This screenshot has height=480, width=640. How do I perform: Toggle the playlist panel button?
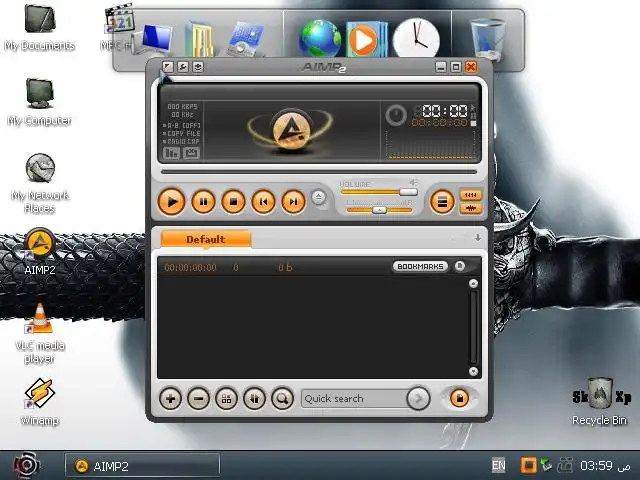pos(442,202)
